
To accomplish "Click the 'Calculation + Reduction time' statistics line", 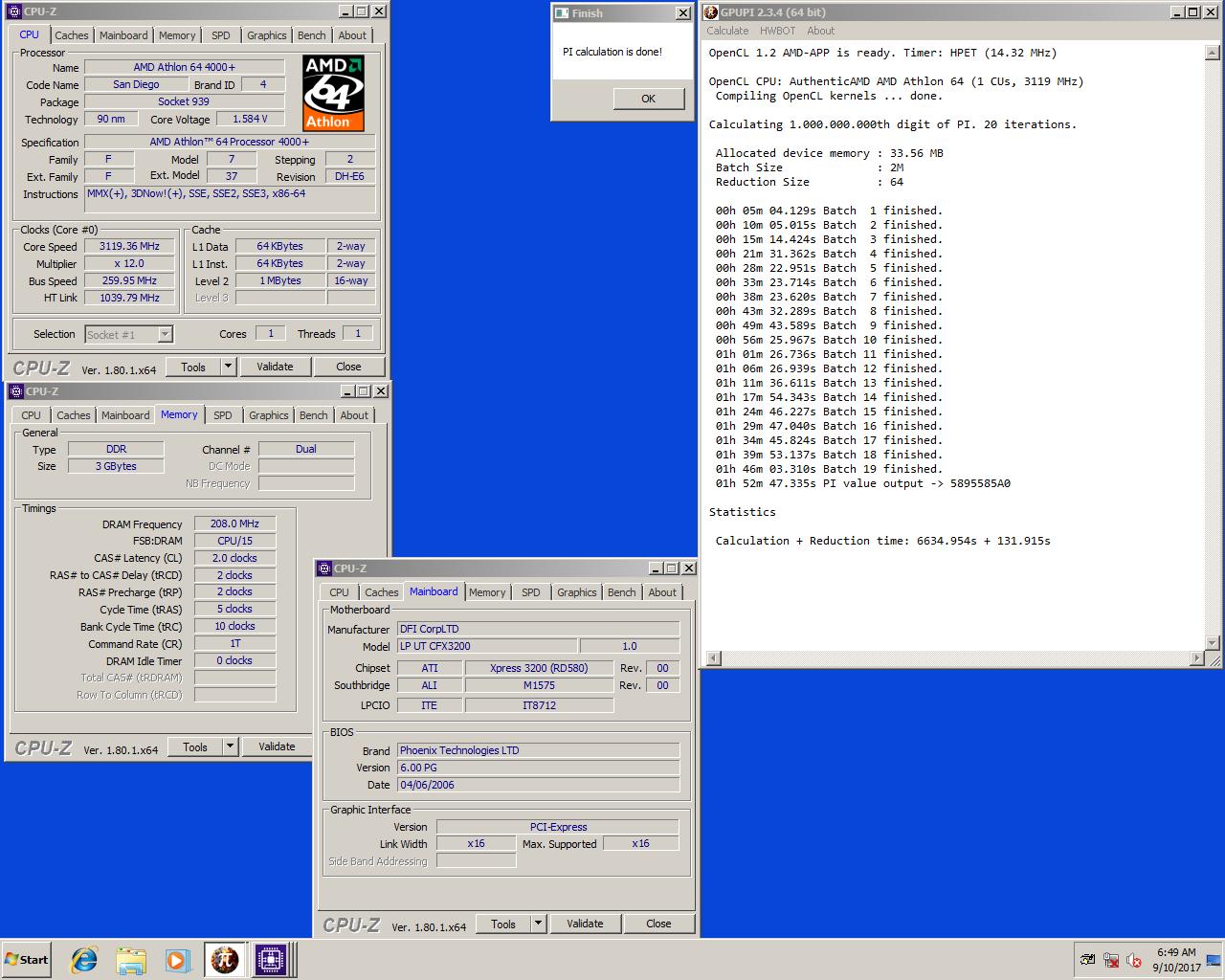I will [x=882, y=541].
